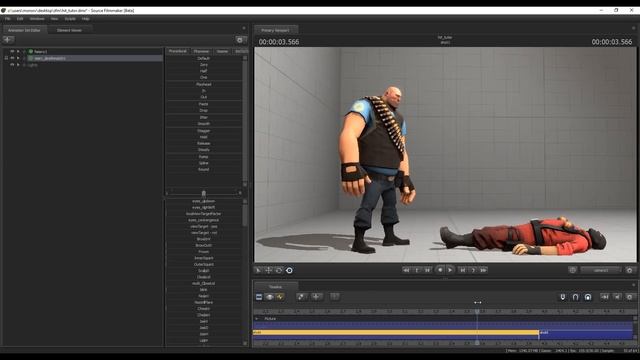The image size is (640, 360).
Task: Toggle the timeline lock icon
Action: pos(588,297)
